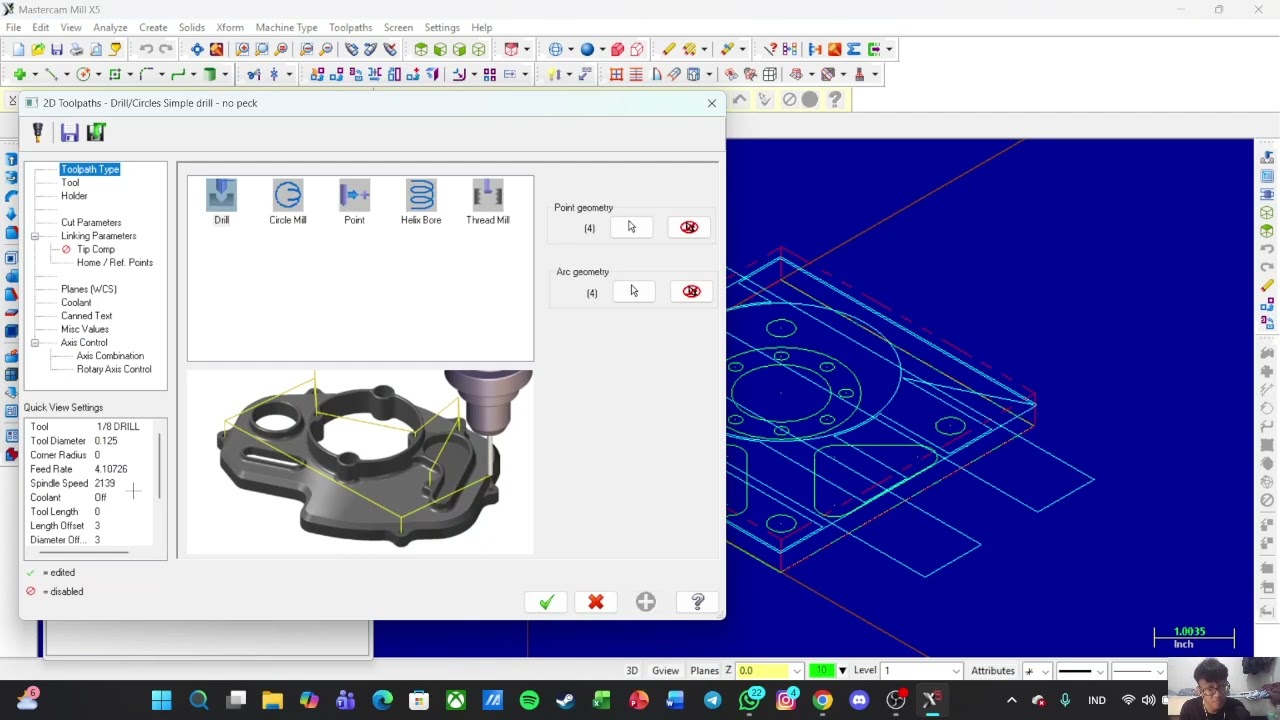The width and height of the screenshot is (1280, 720).
Task: Select Tool in the parameter tree
Action: pyautogui.click(x=70, y=183)
